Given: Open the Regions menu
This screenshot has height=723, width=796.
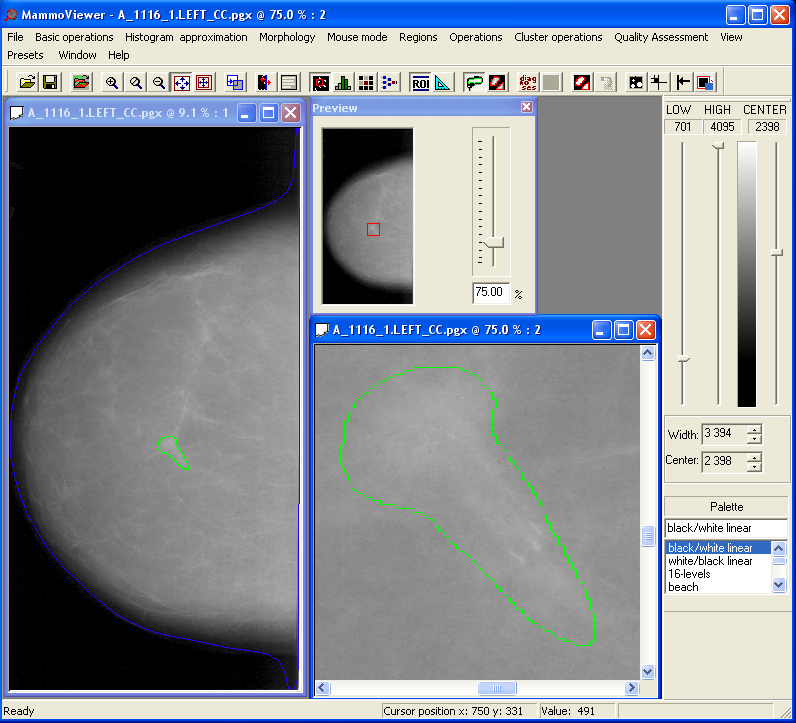Looking at the screenshot, I should (x=418, y=37).
